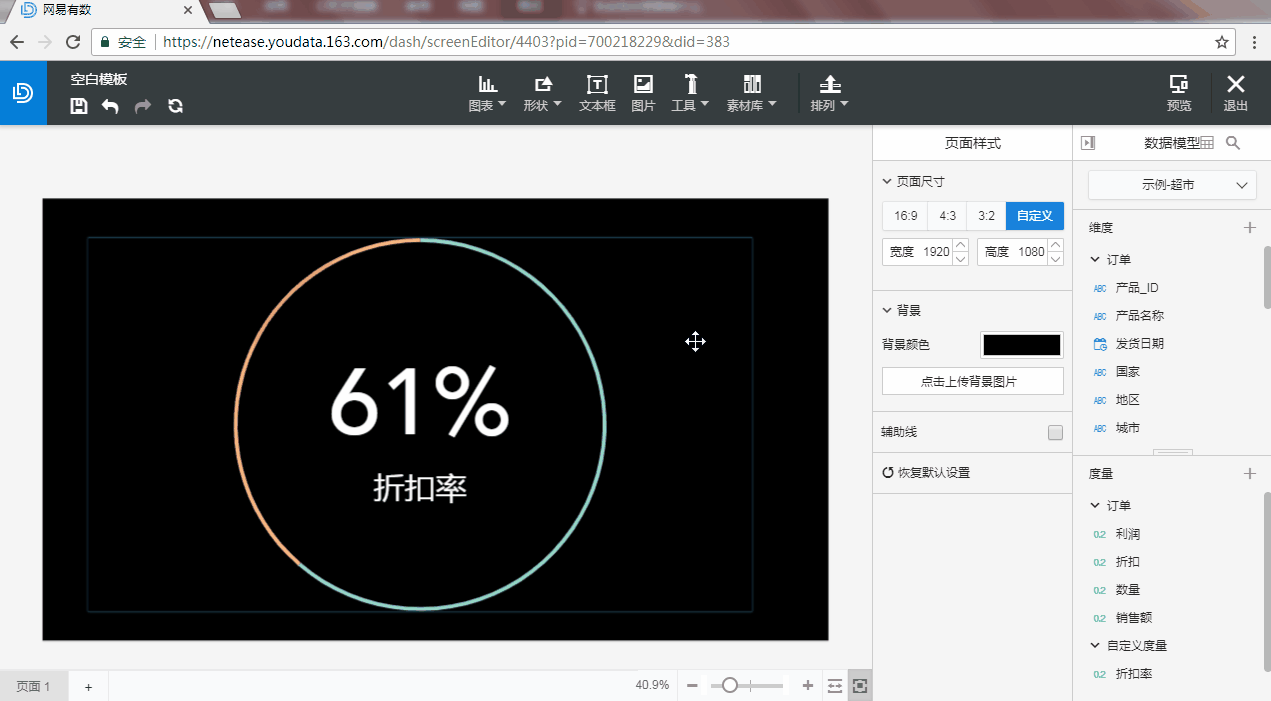
Task: Select the 发货日期 date field
Action: (1139, 344)
